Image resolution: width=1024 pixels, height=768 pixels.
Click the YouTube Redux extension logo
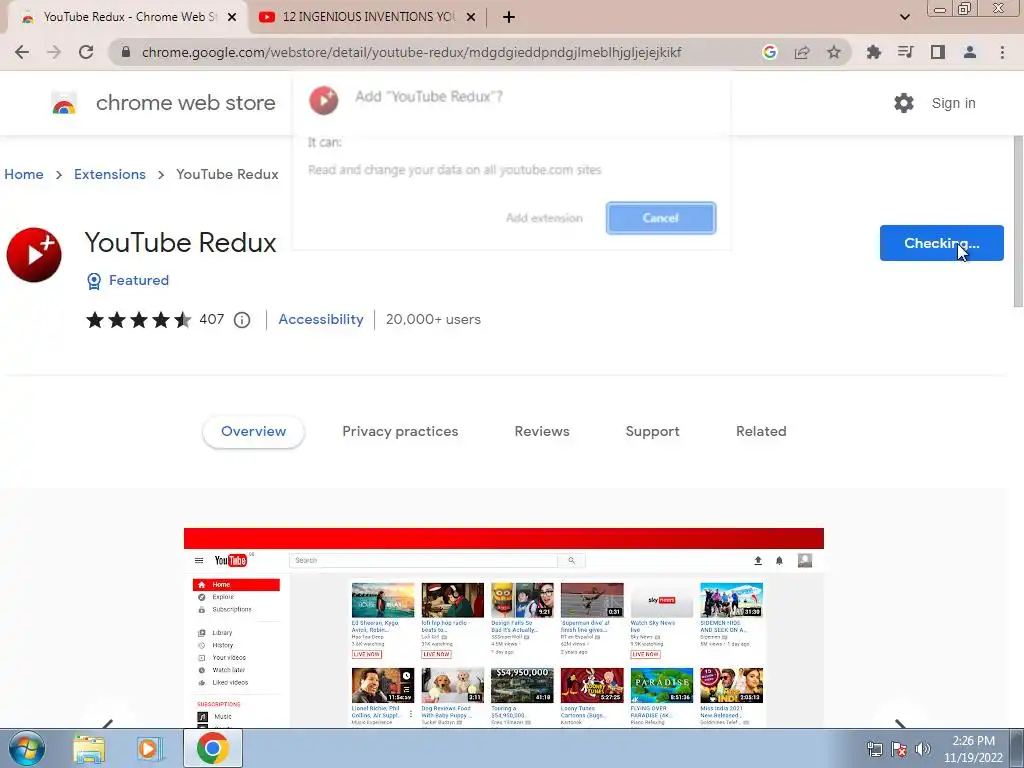pyautogui.click(x=34, y=255)
